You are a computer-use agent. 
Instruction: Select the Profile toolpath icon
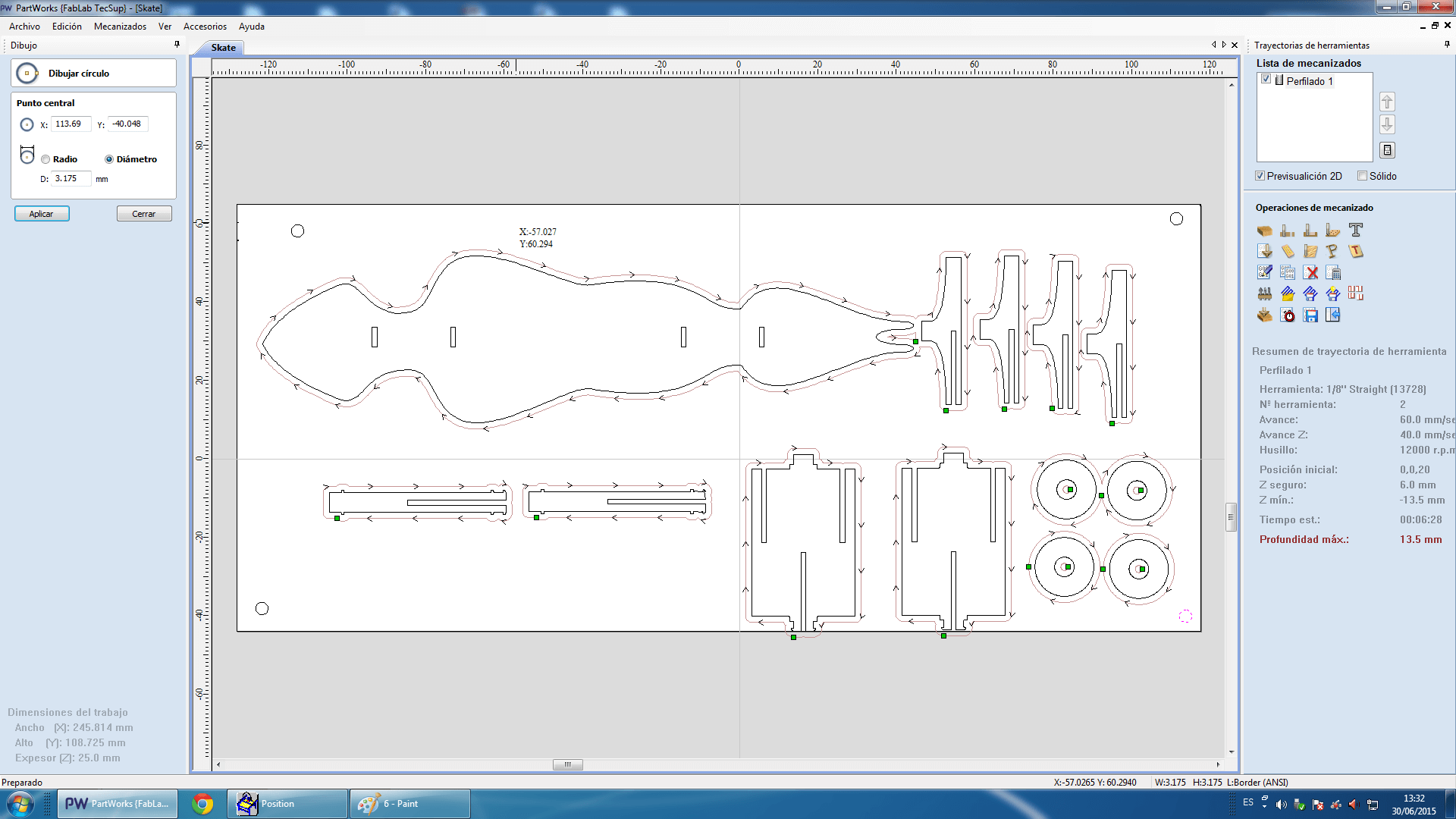1287,231
